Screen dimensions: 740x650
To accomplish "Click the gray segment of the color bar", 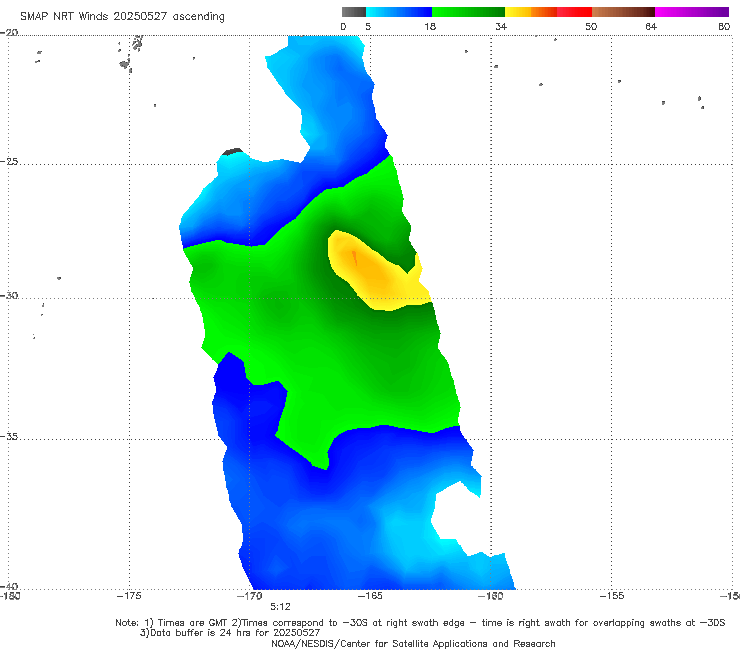I will [354, 12].
